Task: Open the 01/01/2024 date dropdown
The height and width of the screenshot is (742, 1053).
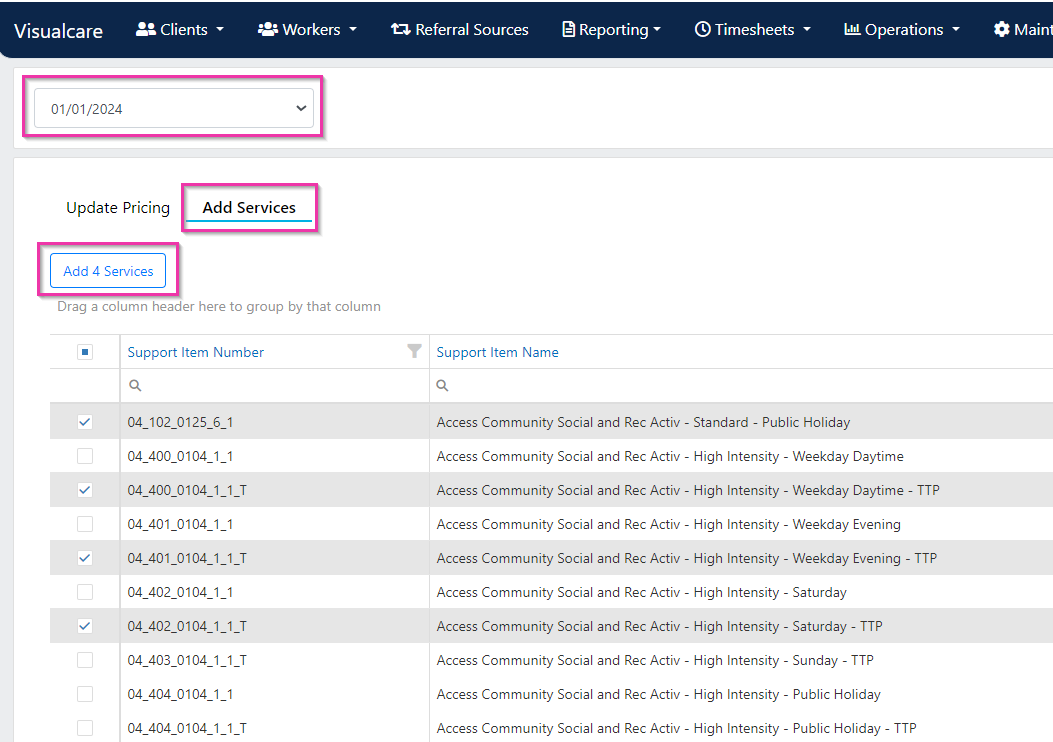Action: (x=174, y=108)
